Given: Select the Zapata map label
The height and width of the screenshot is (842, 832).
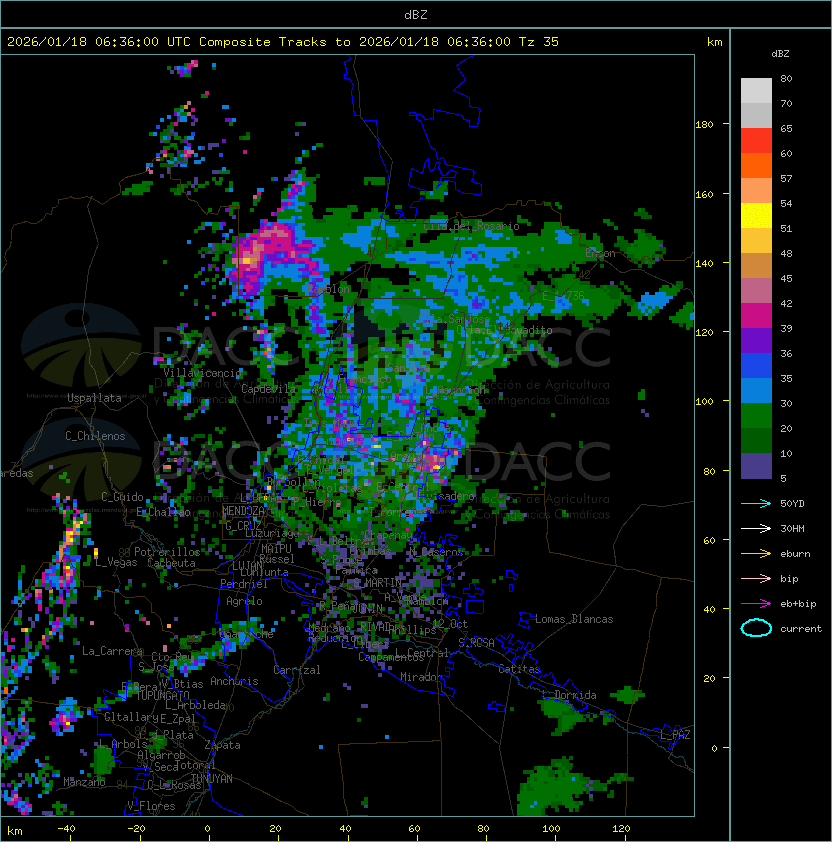Looking at the screenshot, I should pos(222,745).
